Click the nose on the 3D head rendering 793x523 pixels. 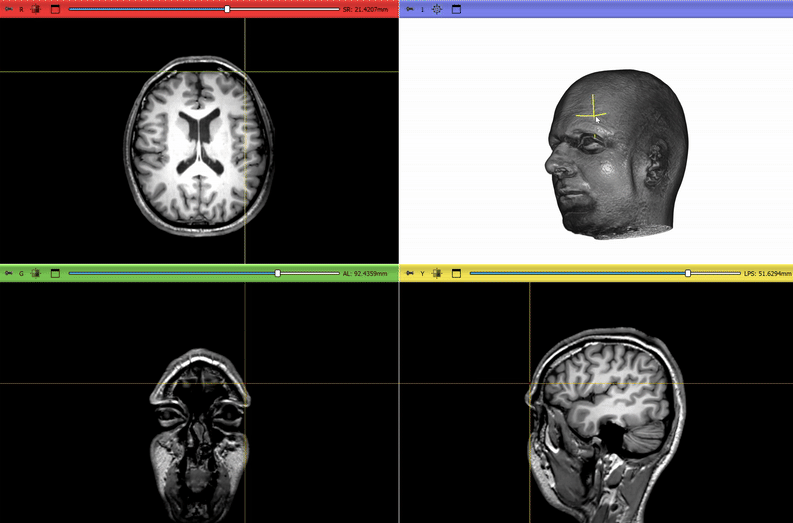(555, 161)
